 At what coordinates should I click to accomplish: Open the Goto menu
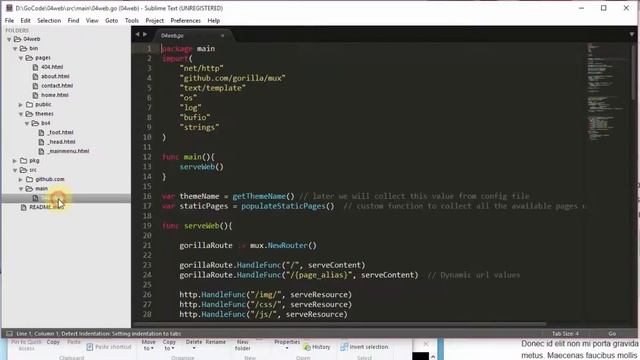[x=111, y=20]
